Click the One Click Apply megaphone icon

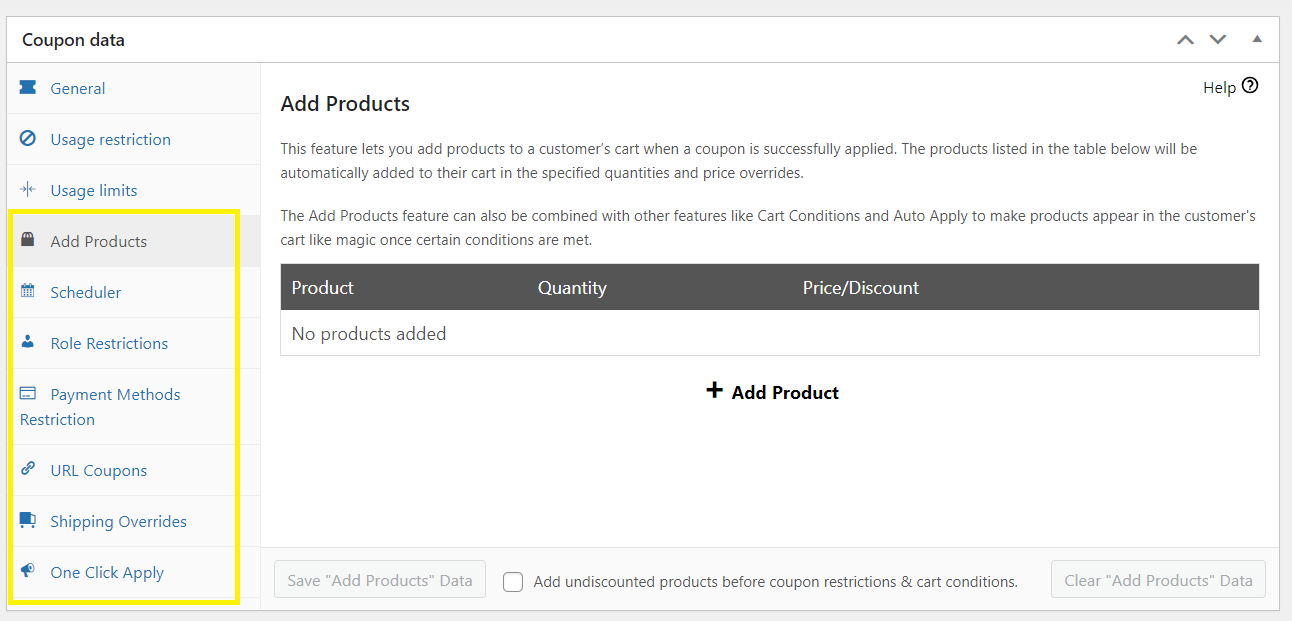pos(28,572)
